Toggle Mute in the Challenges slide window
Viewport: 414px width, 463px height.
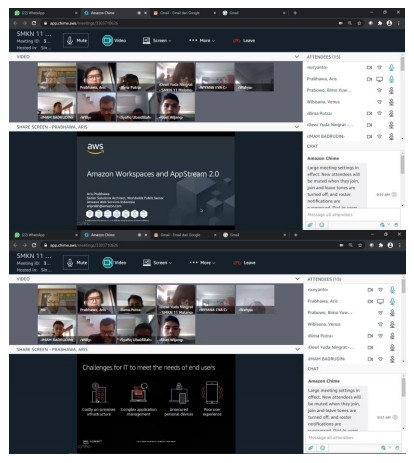click(x=76, y=263)
